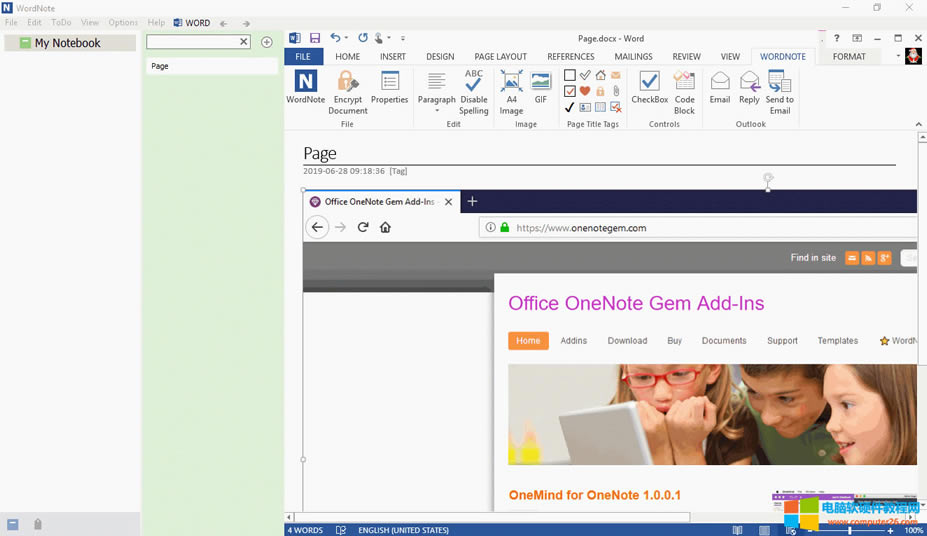Select My Notebook in the sidebar

(68, 43)
